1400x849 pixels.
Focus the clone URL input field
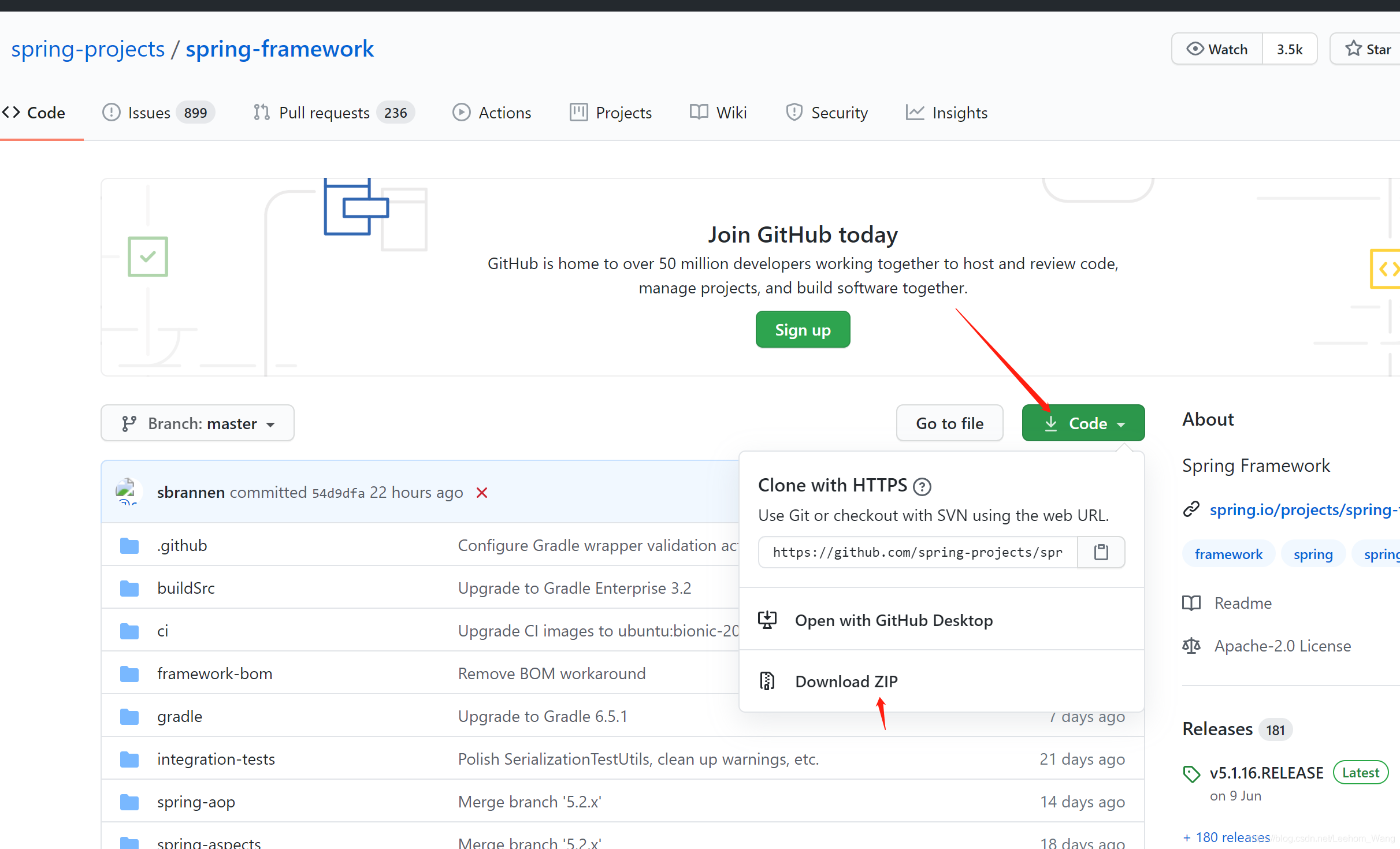918,553
